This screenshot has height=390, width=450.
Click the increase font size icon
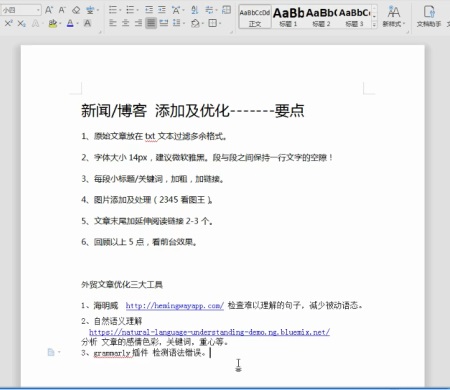(x=49, y=10)
